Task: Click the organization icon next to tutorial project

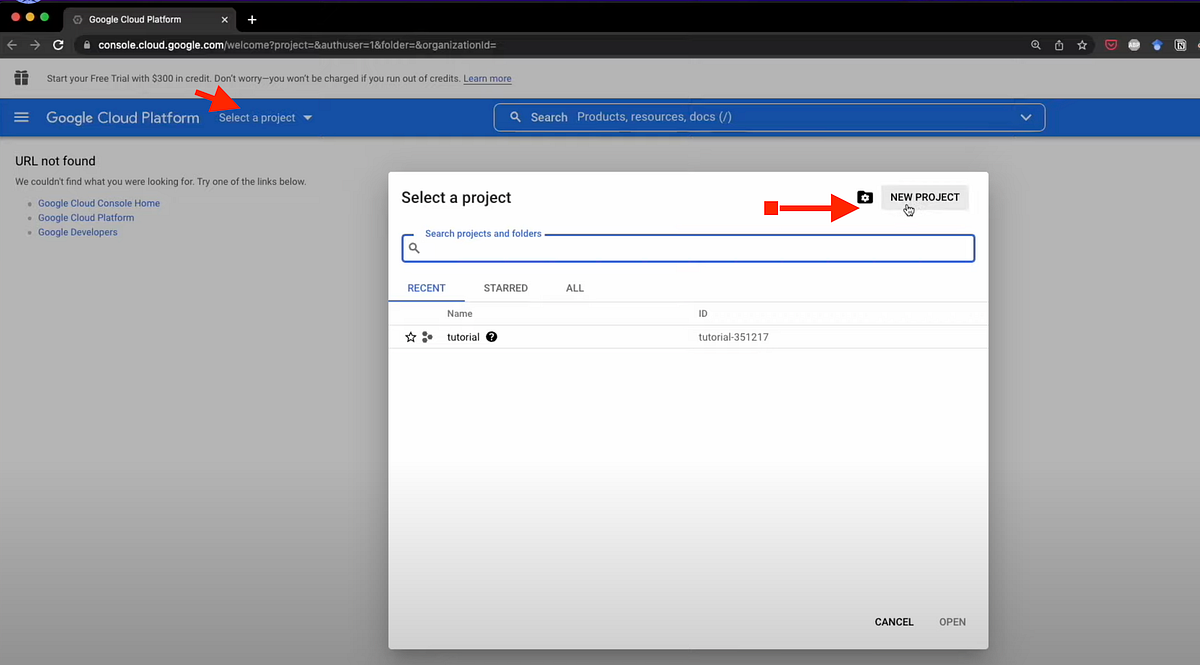Action: pyautogui.click(x=427, y=337)
